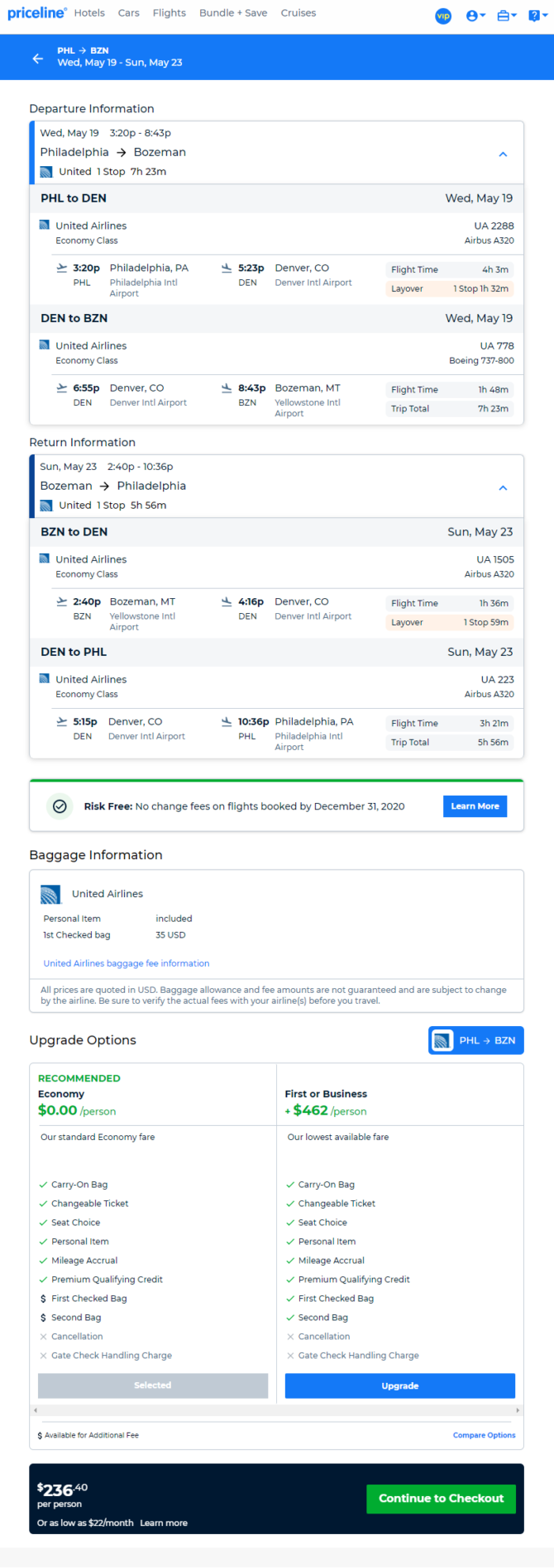Click the Selected button under Economy
This screenshot has width=554, height=1568.
point(153,1385)
